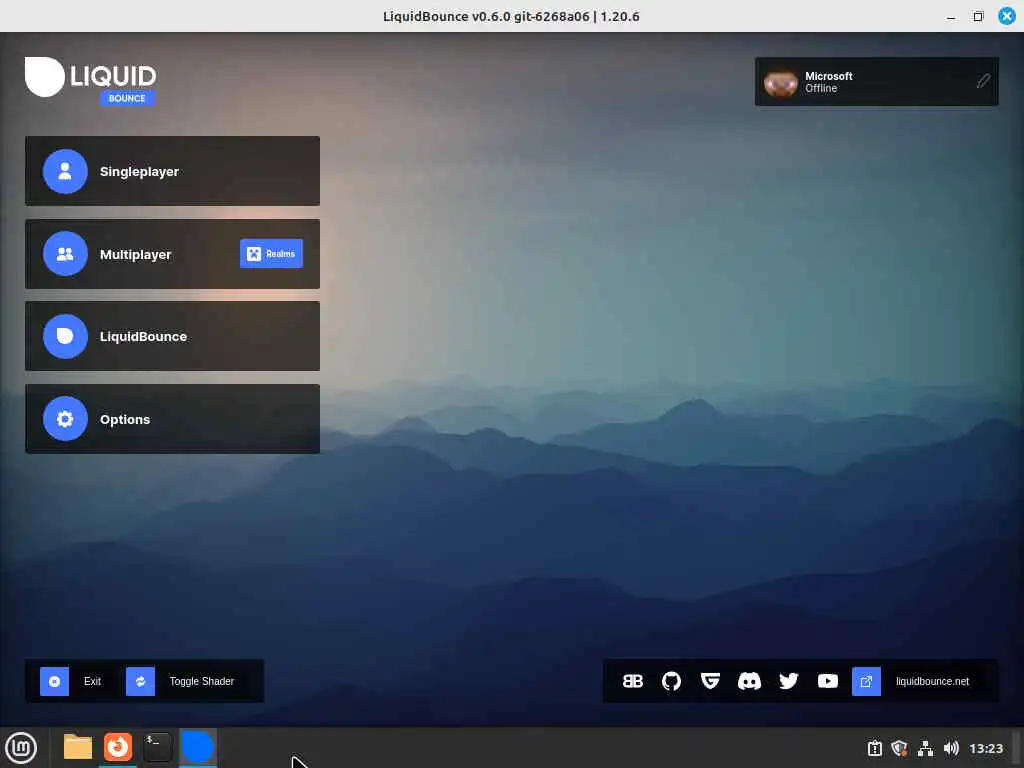Screen dimensions: 1024x768
Task: Open the update manager shield tray icon
Action: [899, 748]
